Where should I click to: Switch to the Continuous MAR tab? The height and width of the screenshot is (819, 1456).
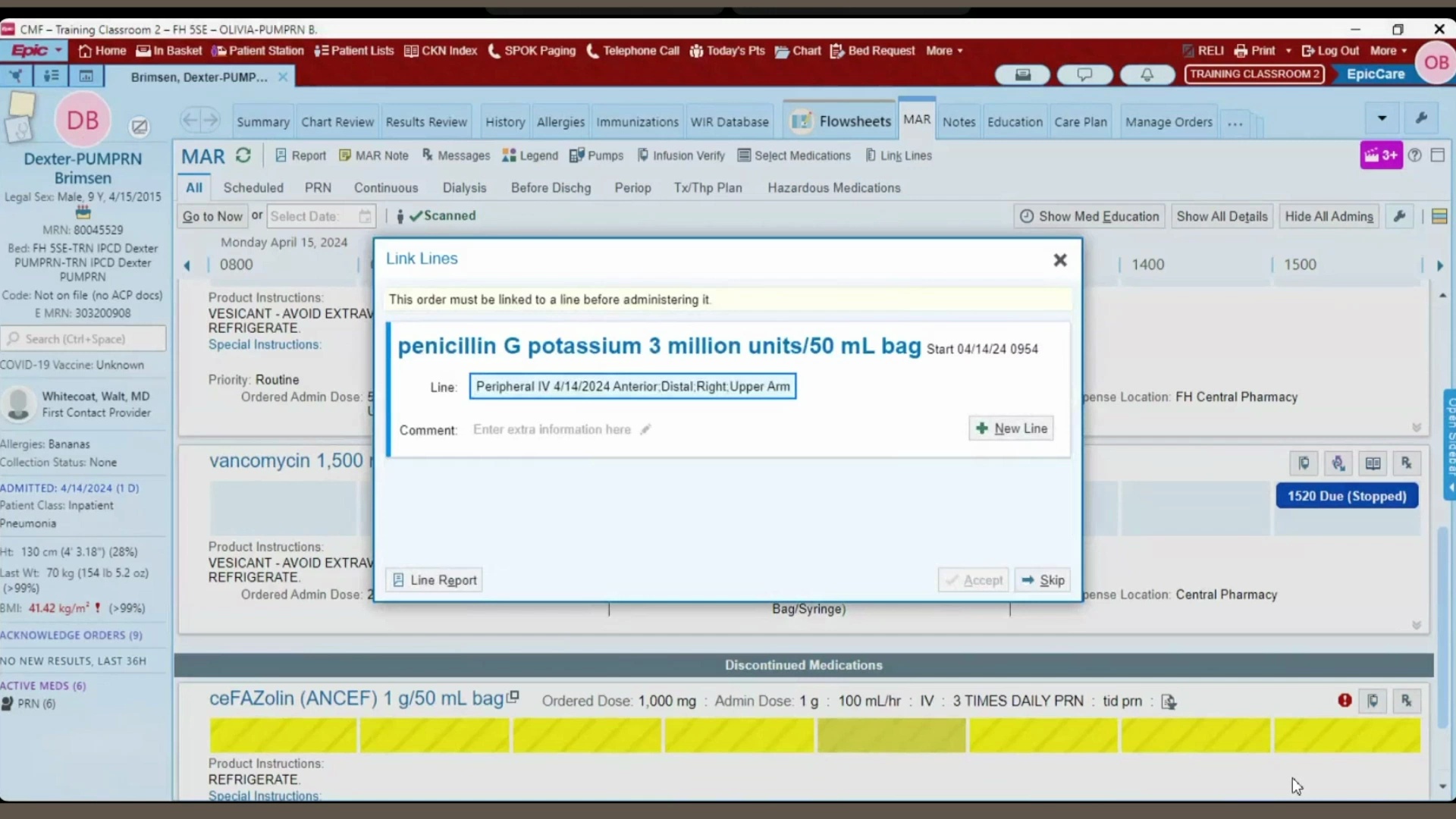point(385,187)
